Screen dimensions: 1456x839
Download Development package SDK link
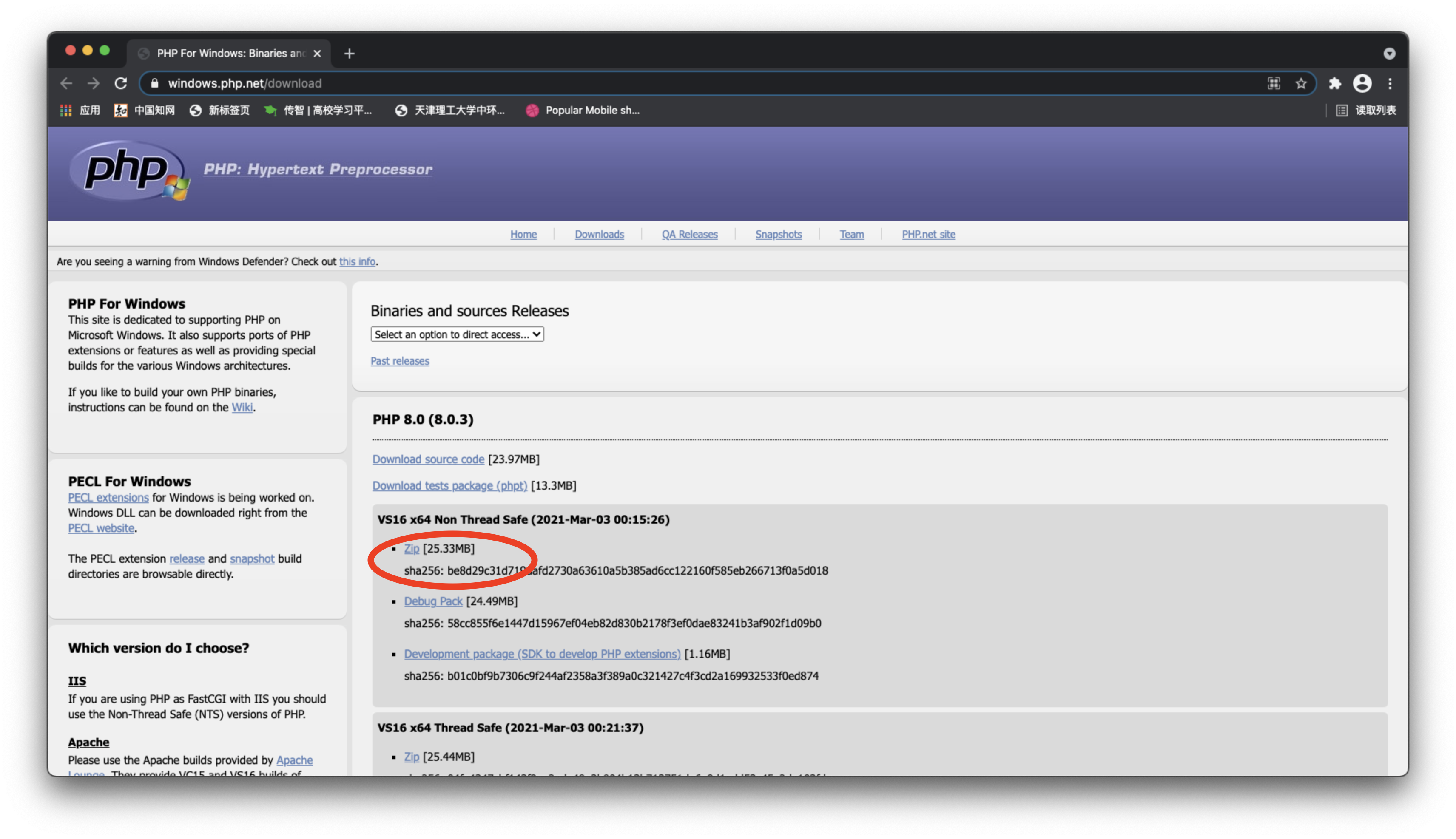(x=543, y=654)
